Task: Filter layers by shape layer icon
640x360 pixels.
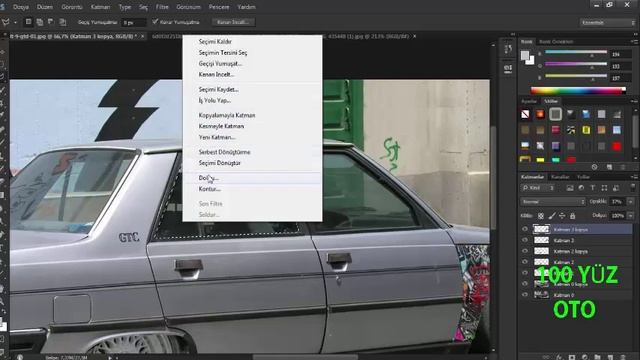Action: coord(604,188)
